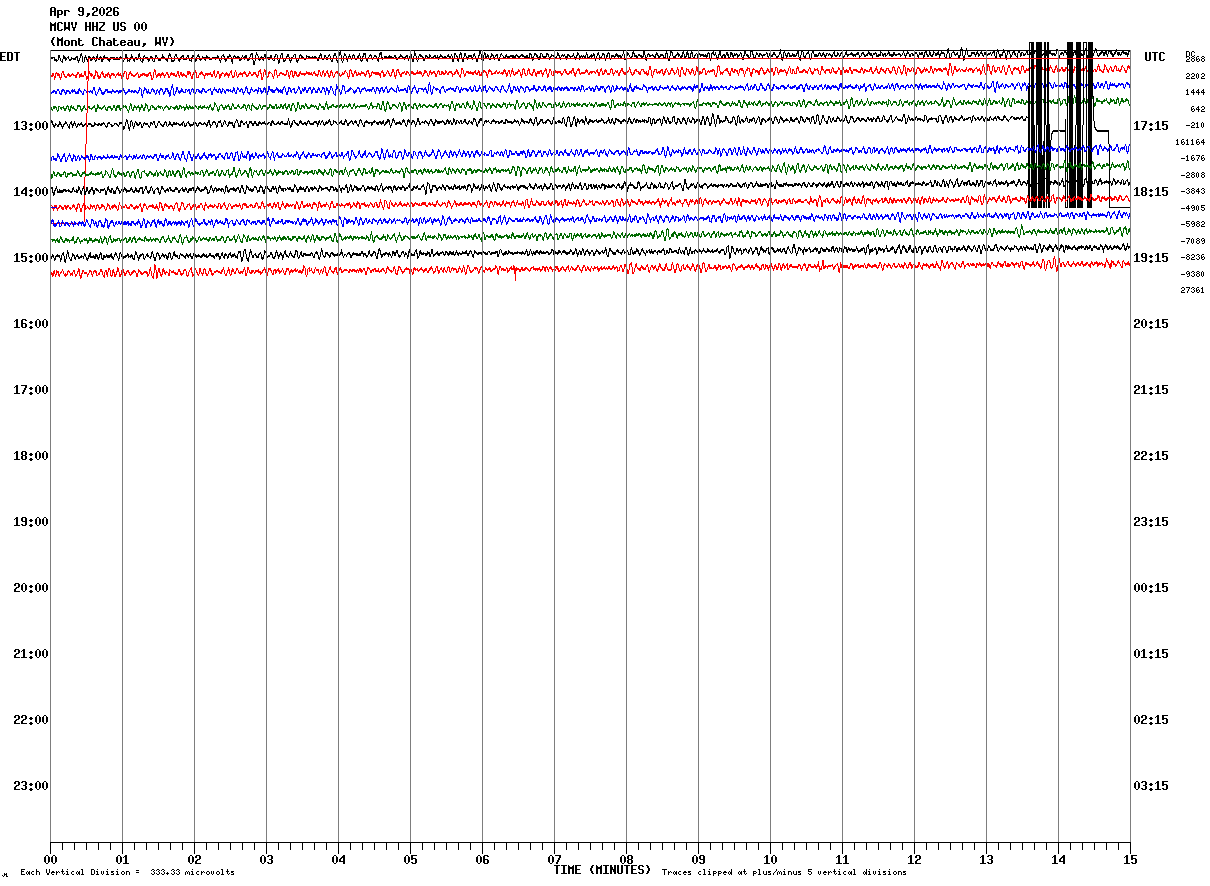Click the "11" minute axis label
This screenshot has height=886, width=1210.
coord(842,860)
